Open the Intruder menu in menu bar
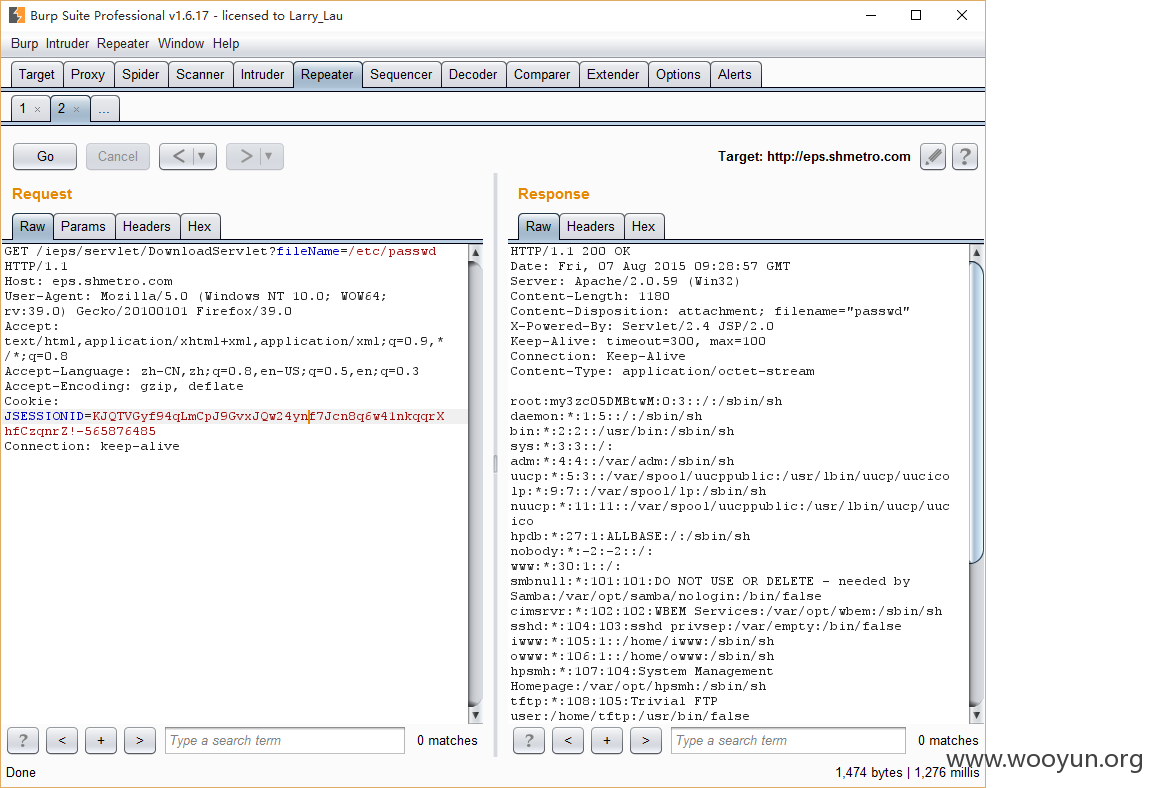 tap(67, 43)
